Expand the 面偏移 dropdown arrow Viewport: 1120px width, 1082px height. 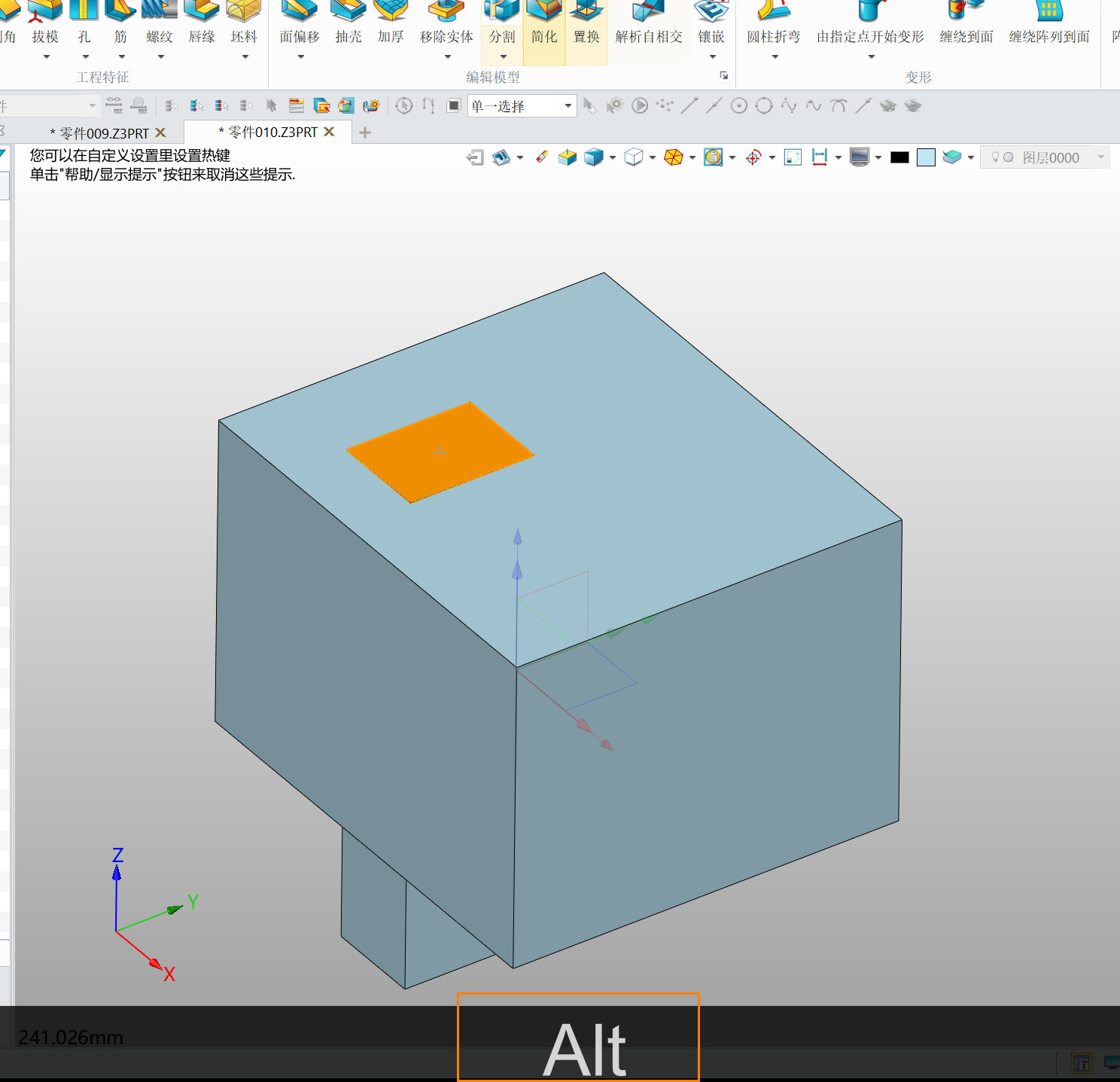click(x=300, y=57)
